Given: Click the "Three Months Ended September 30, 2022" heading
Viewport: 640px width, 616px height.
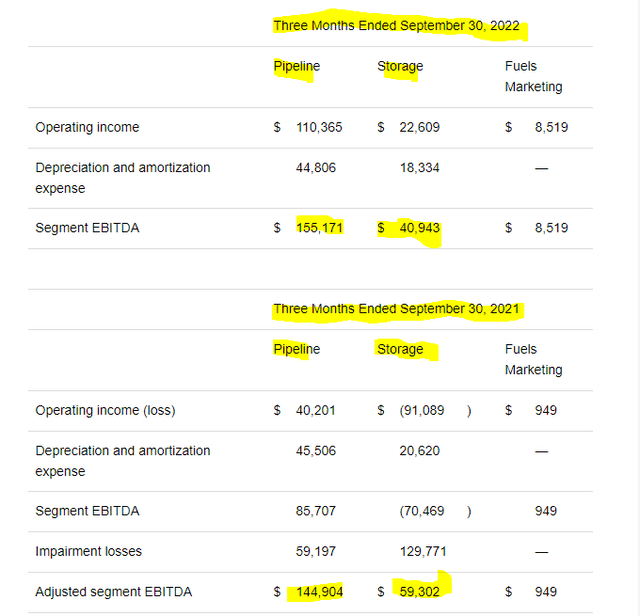Looking at the screenshot, I should (396, 26).
